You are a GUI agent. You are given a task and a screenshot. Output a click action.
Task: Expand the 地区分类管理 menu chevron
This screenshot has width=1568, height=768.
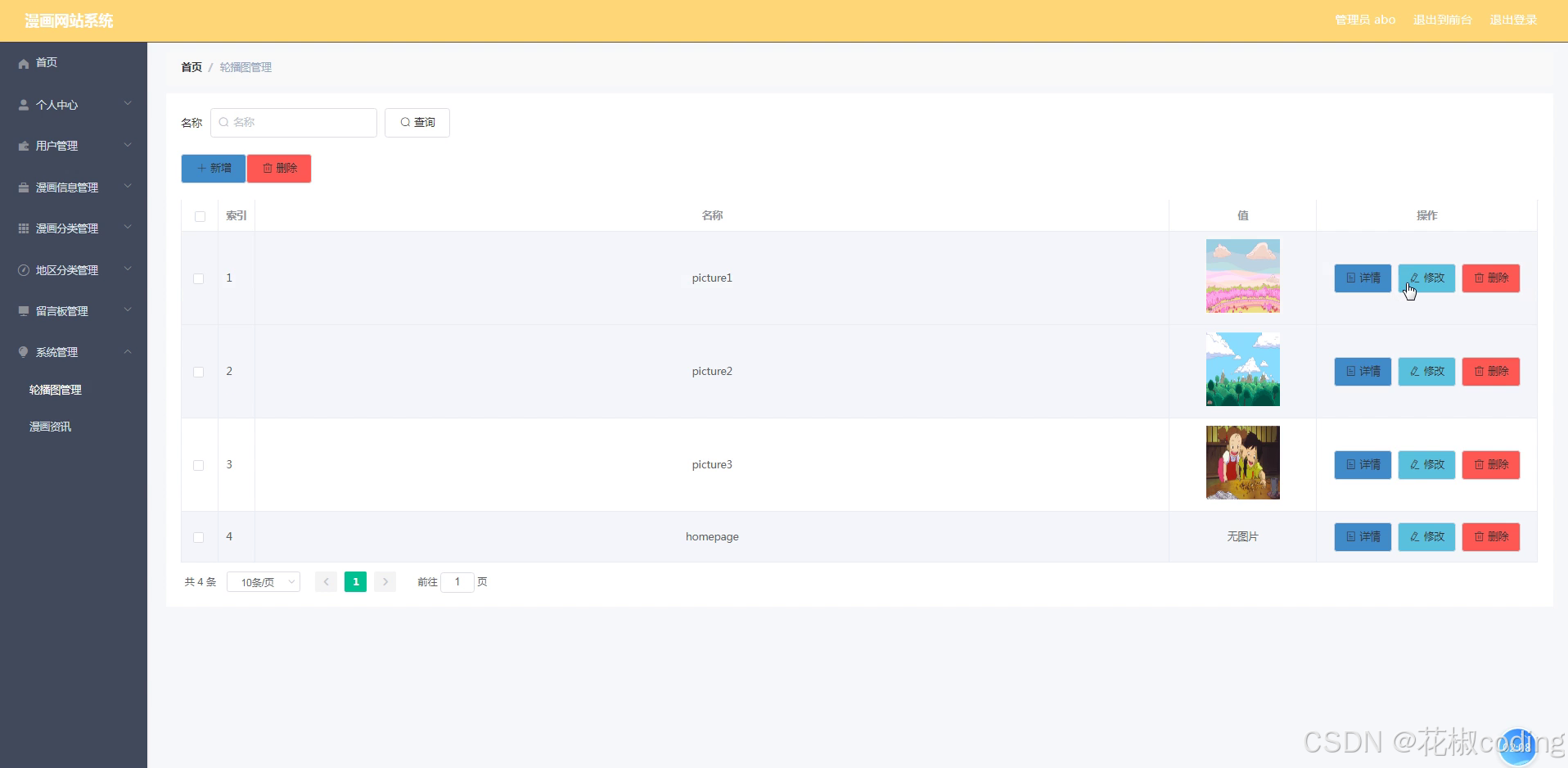click(x=128, y=269)
